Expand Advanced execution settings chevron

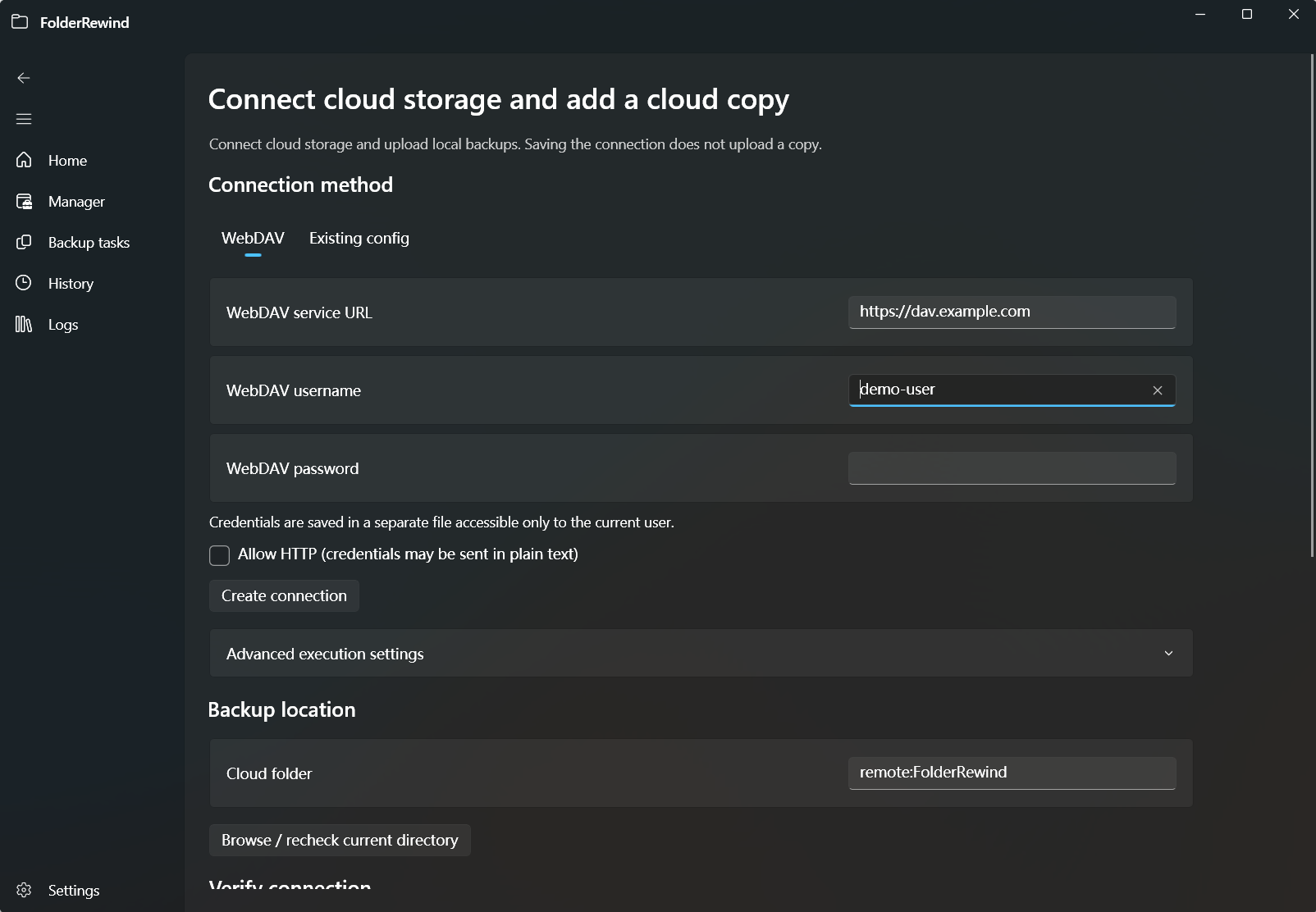[x=1168, y=654]
